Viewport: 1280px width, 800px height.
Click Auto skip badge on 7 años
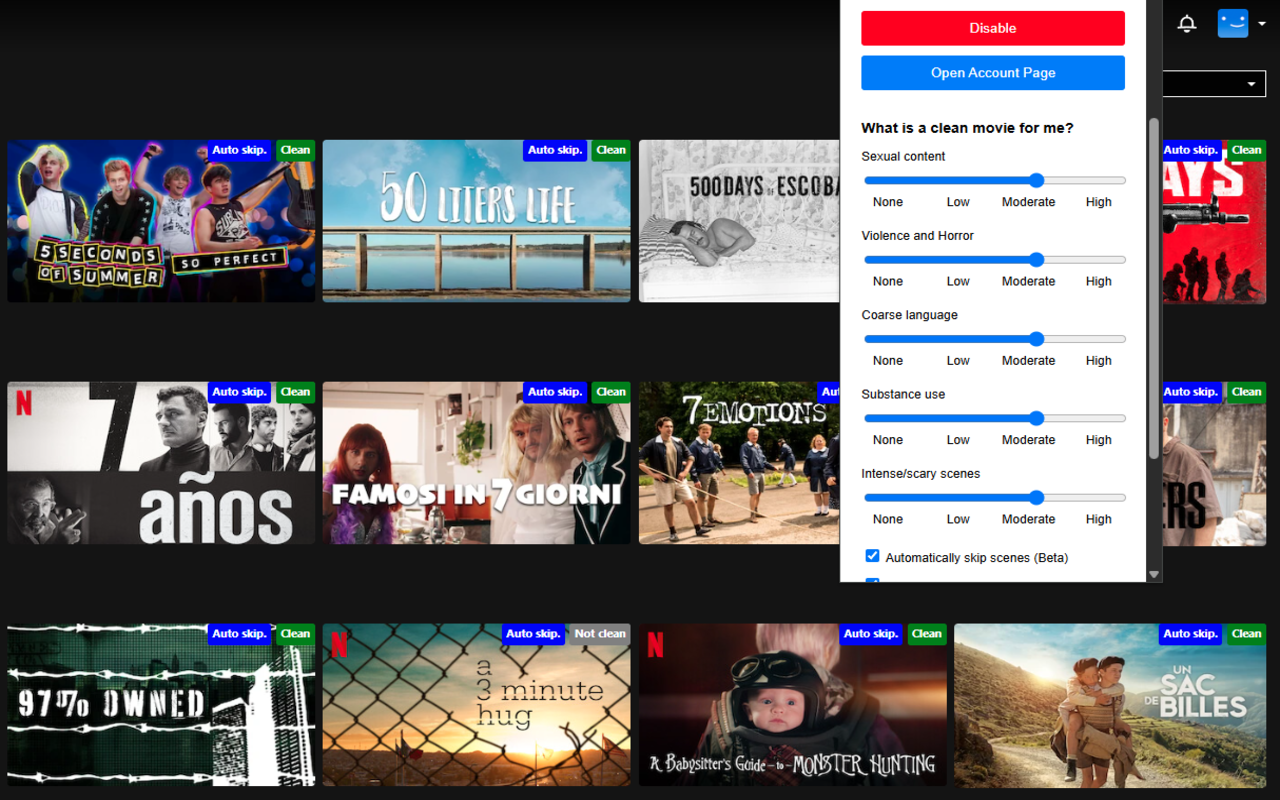tap(239, 392)
